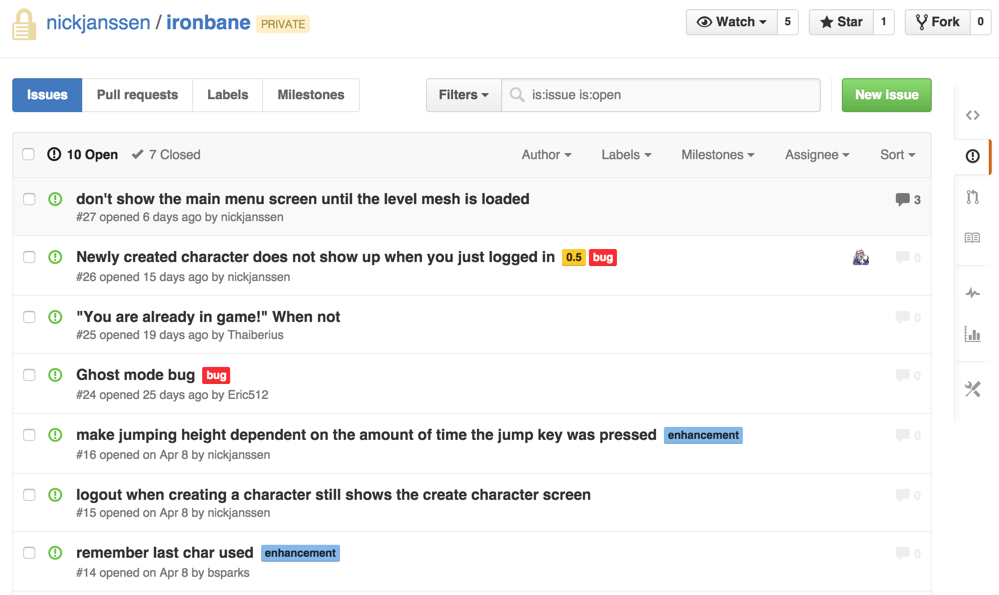The image size is (999, 595).
Task: Click the open-issue icon on issue #16
Action: (x=55, y=434)
